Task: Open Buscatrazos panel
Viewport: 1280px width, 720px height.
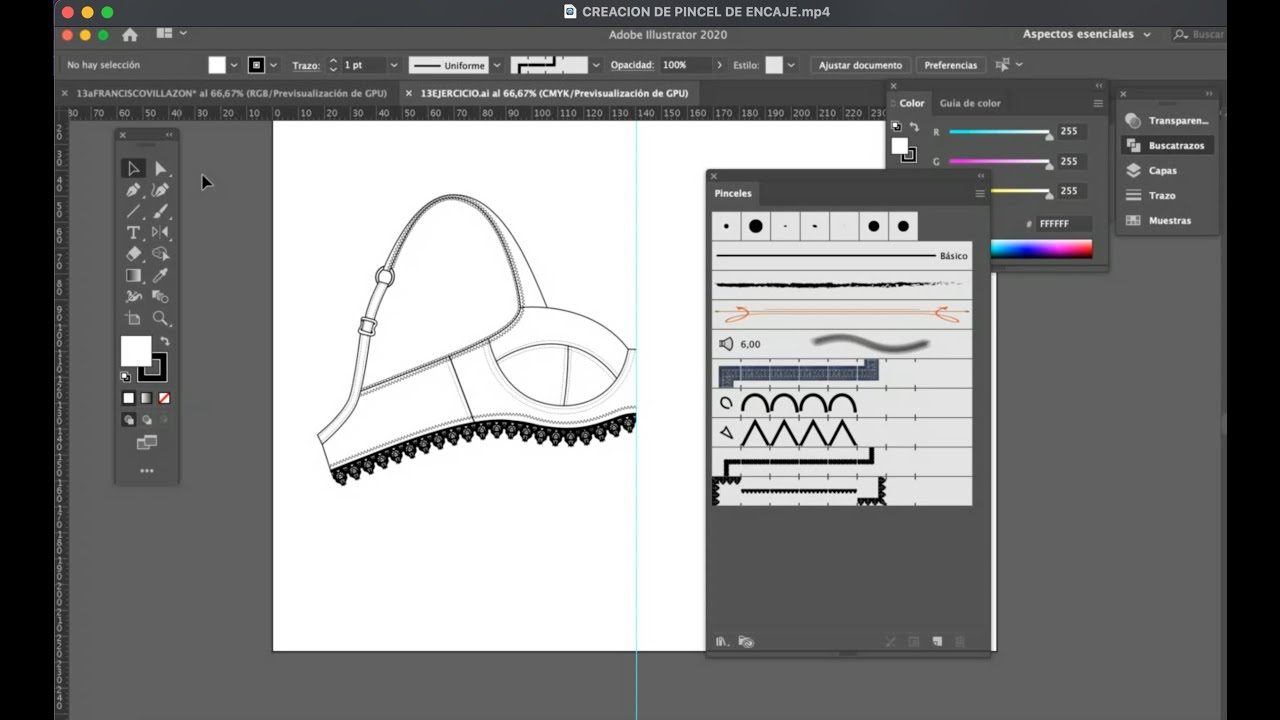Action: 1167,146
